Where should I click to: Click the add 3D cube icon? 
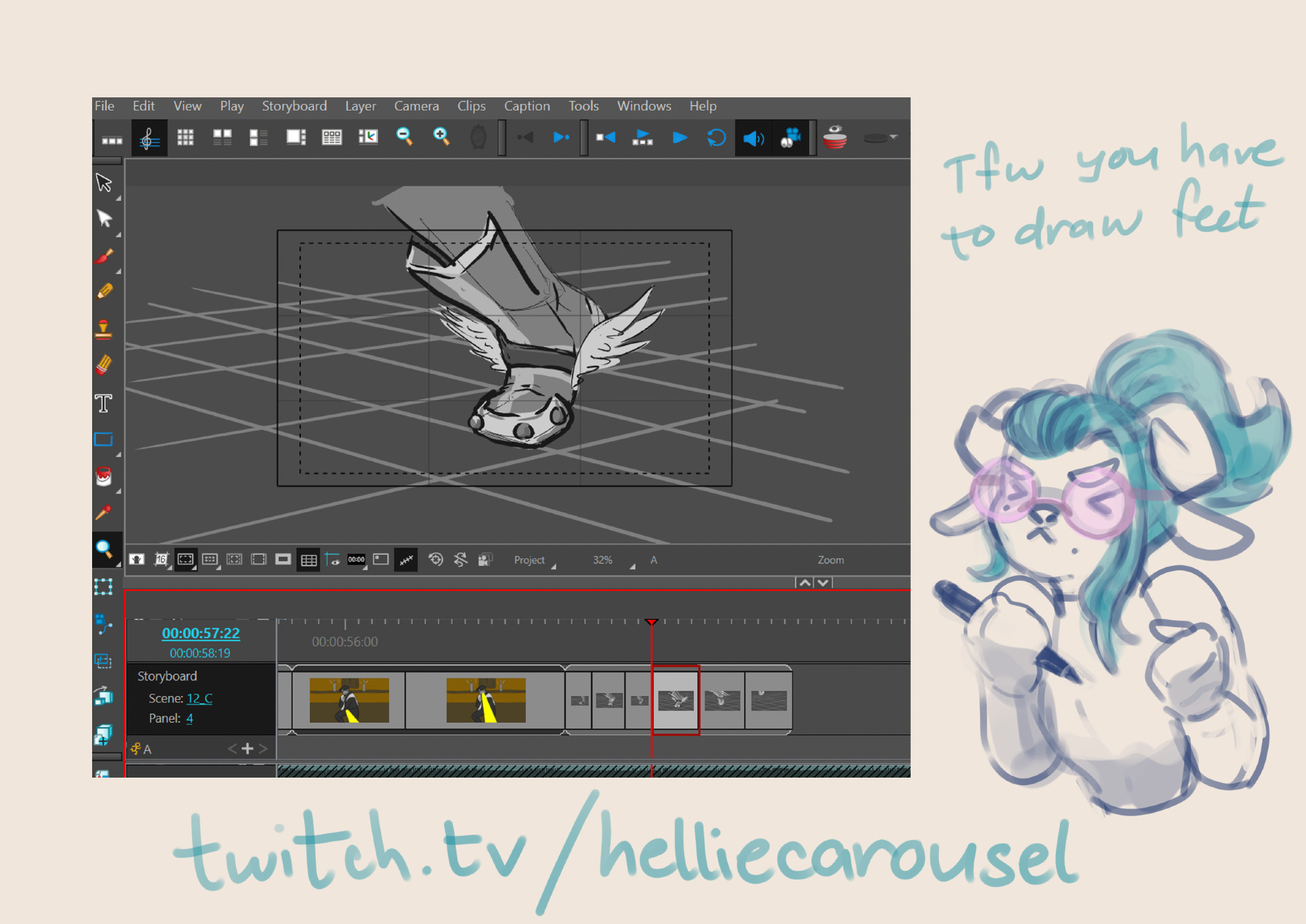click(104, 734)
